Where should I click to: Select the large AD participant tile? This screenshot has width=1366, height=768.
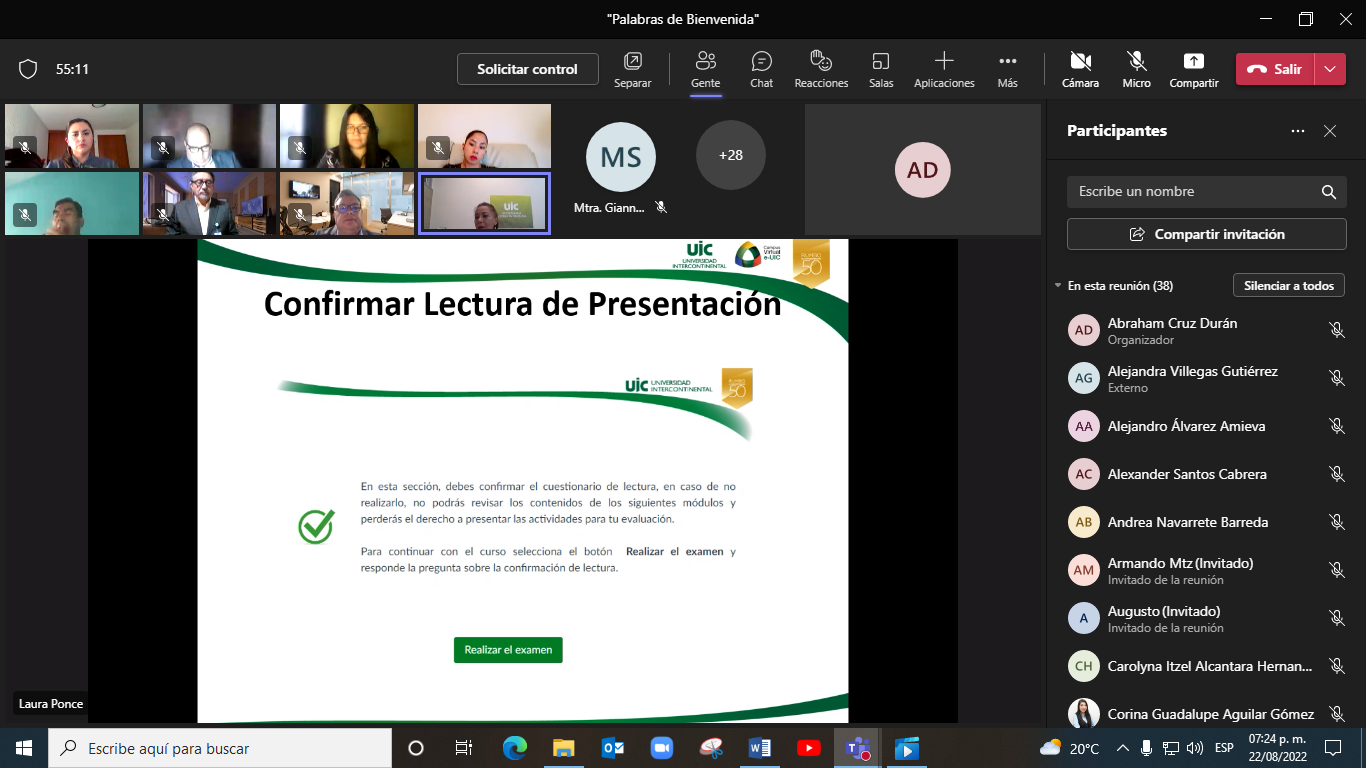click(x=923, y=170)
